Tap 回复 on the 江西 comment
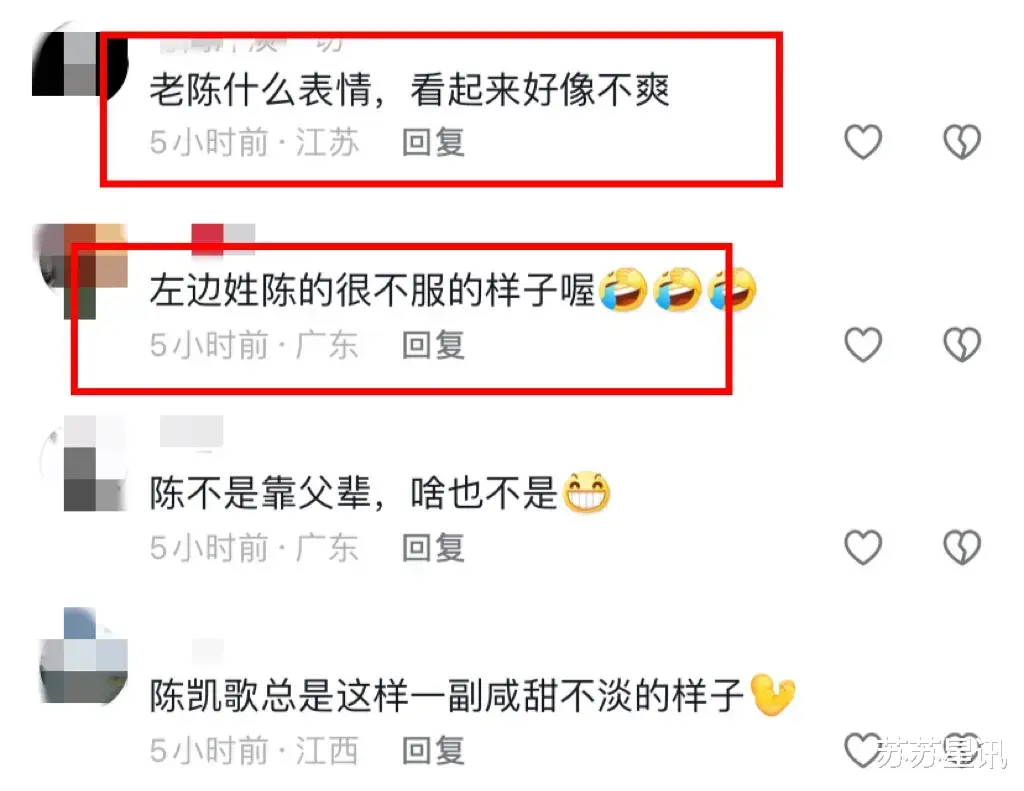Screen dimensions: 1024x791 click(x=434, y=751)
